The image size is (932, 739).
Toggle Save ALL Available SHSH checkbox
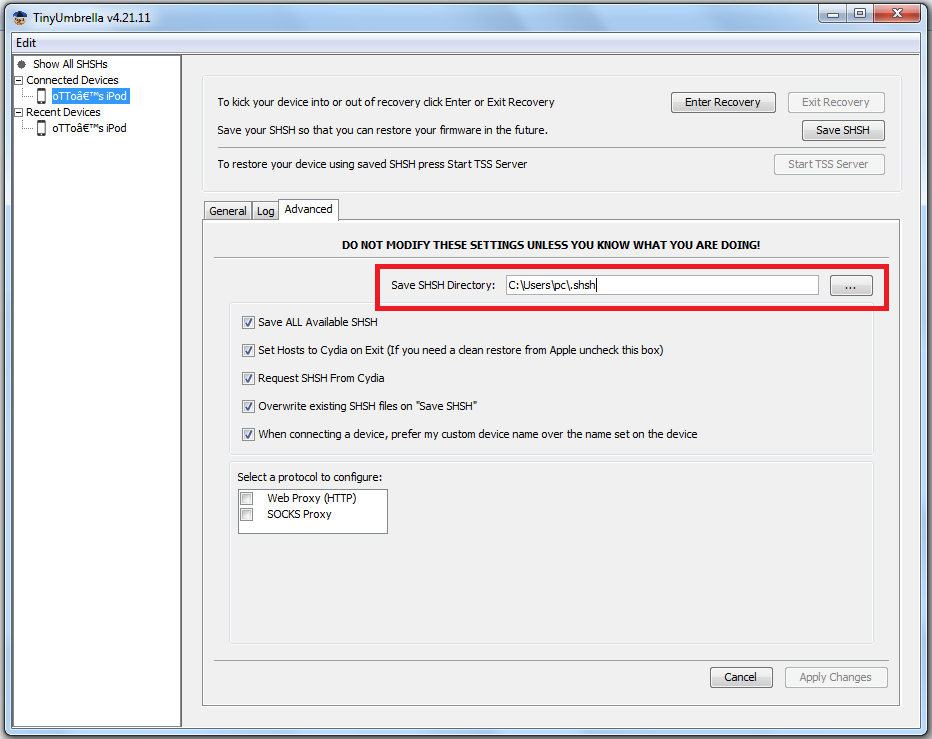[248, 322]
